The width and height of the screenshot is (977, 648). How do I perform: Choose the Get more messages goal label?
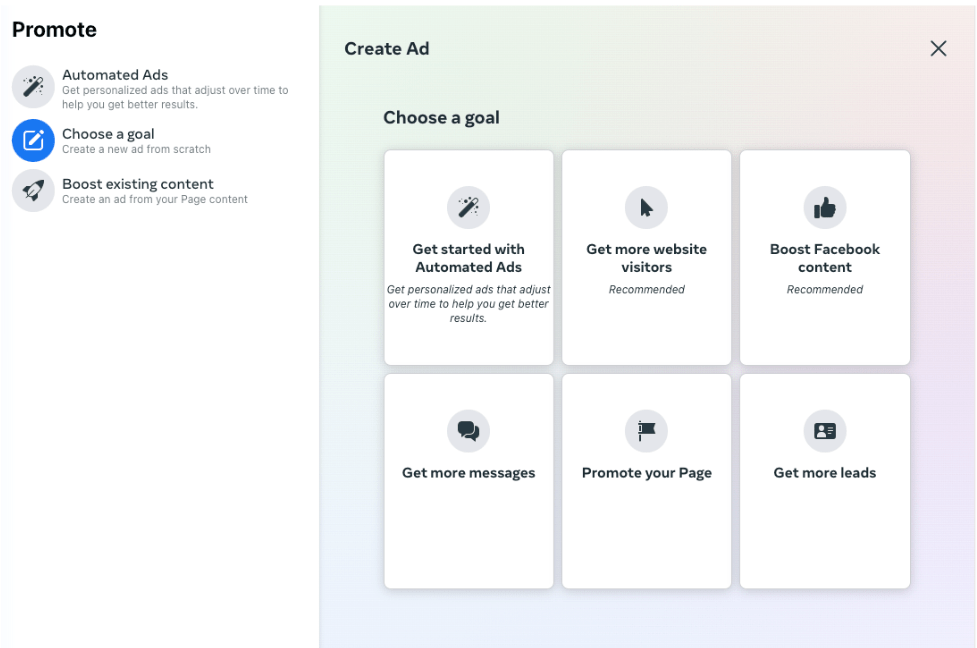468,473
